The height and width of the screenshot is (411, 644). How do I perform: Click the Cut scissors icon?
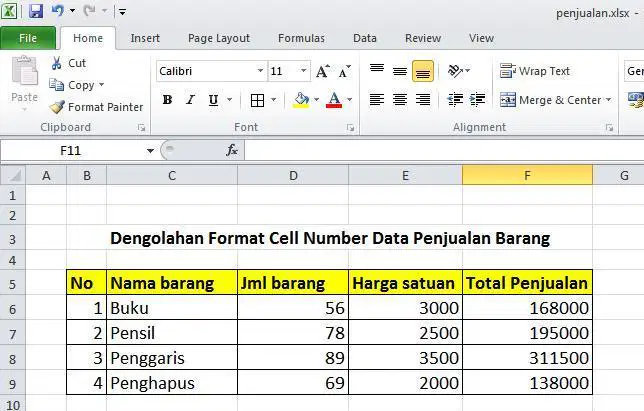tap(56, 63)
